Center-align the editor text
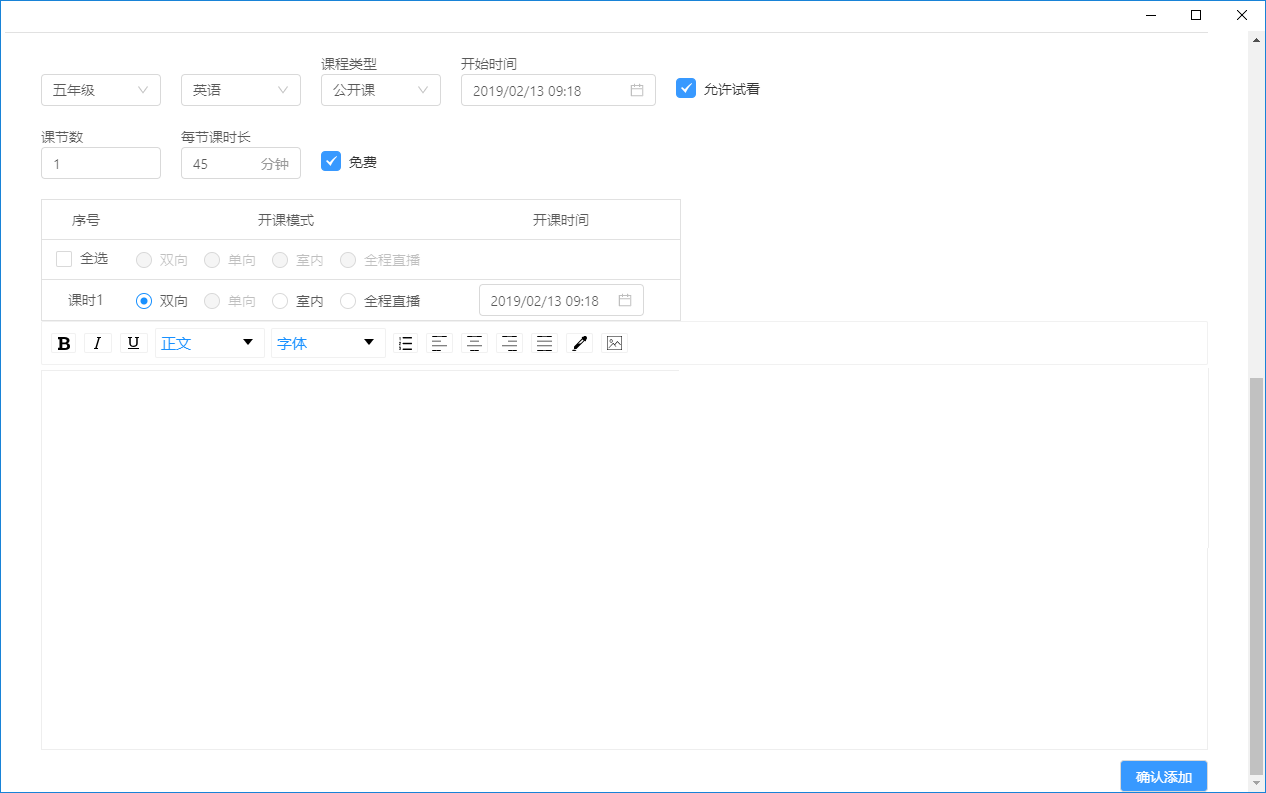The height and width of the screenshot is (793, 1266). coord(474,343)
